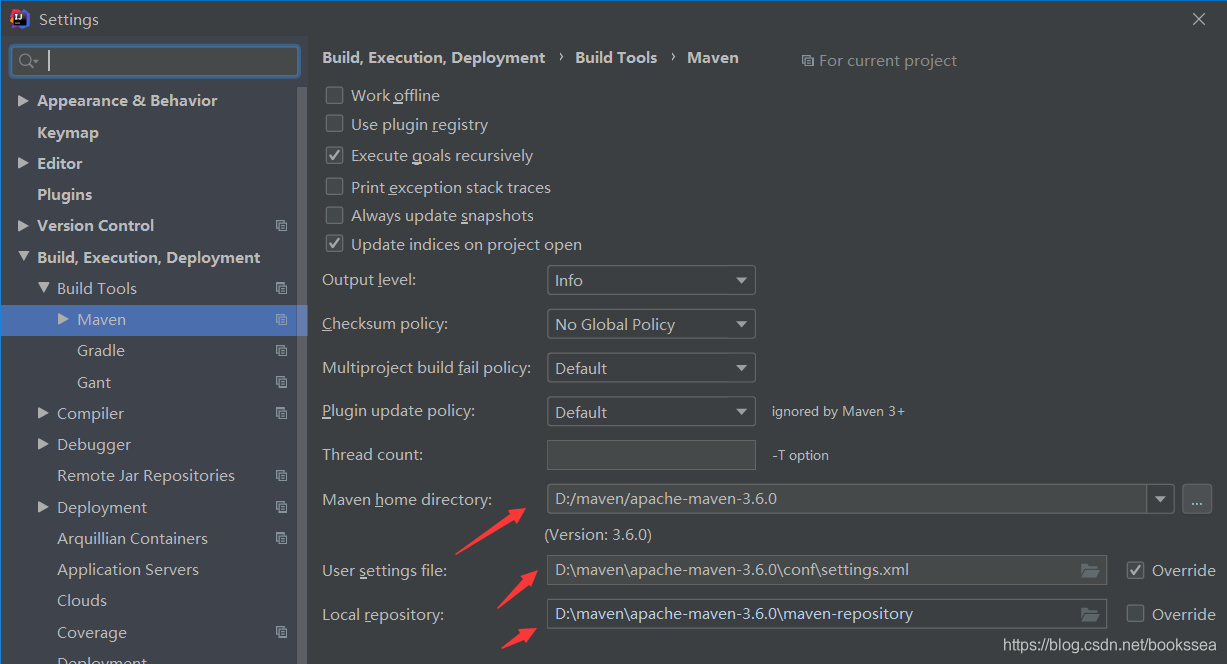1227x664 pixels.
Task: Click the User settings file path field
Action: tap(827, 570)
